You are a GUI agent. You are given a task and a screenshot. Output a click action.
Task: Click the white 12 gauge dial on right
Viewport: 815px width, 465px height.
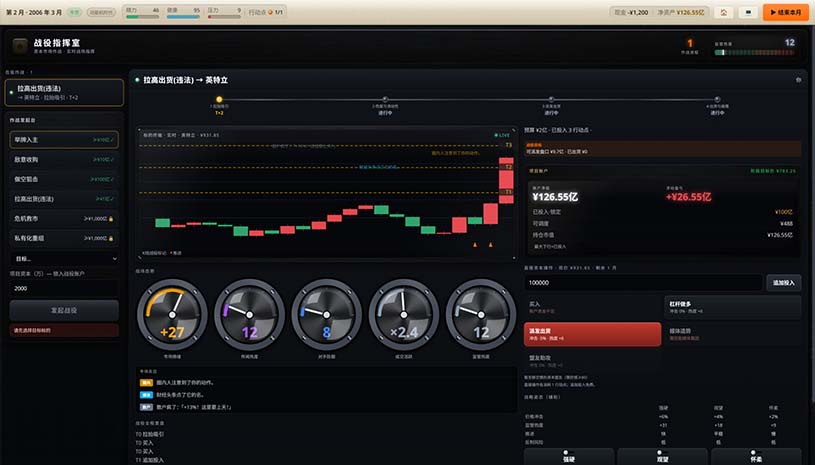tap(481, 314)
